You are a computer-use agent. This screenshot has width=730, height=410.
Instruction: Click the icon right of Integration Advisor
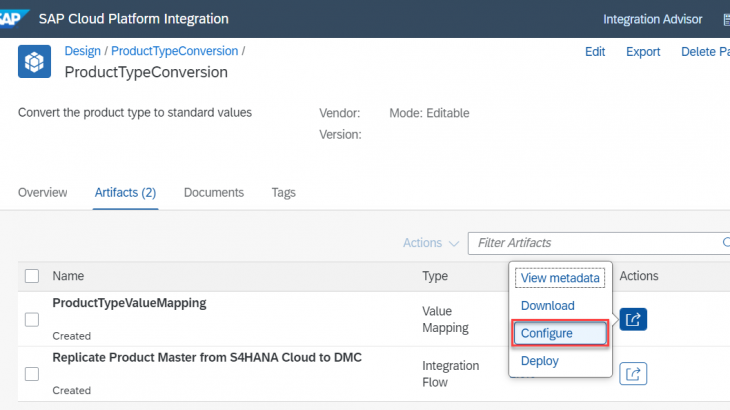pyautogui.click(x=725, y=19)
